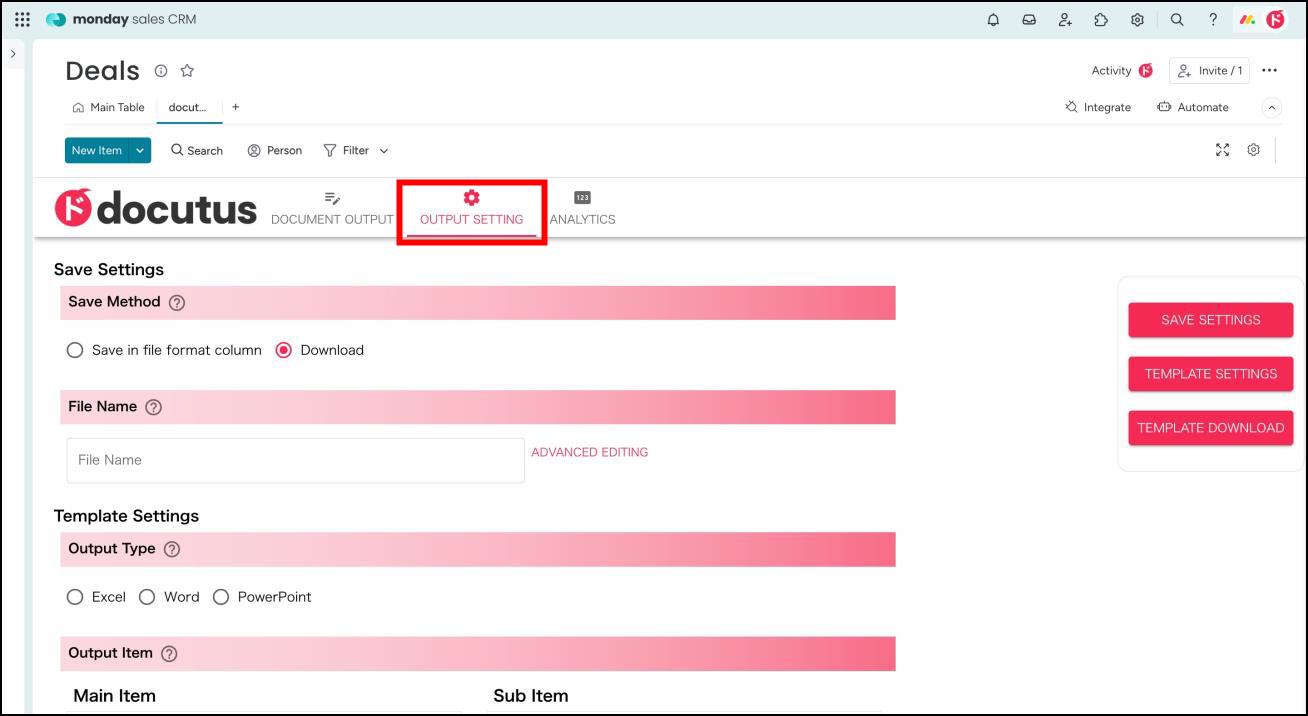The width and height of the screenshot is (1308, 716).
Task: Click the fullscreen expand icon
Action: pyautogui.click(x=1222, y=150)
